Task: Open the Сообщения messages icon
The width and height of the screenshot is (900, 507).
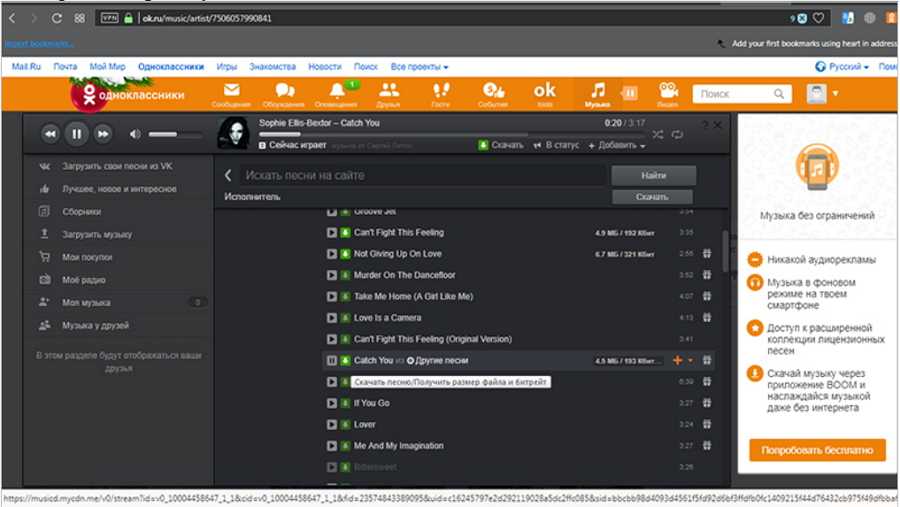Action: pyautogui.click(x=230, y=94)
